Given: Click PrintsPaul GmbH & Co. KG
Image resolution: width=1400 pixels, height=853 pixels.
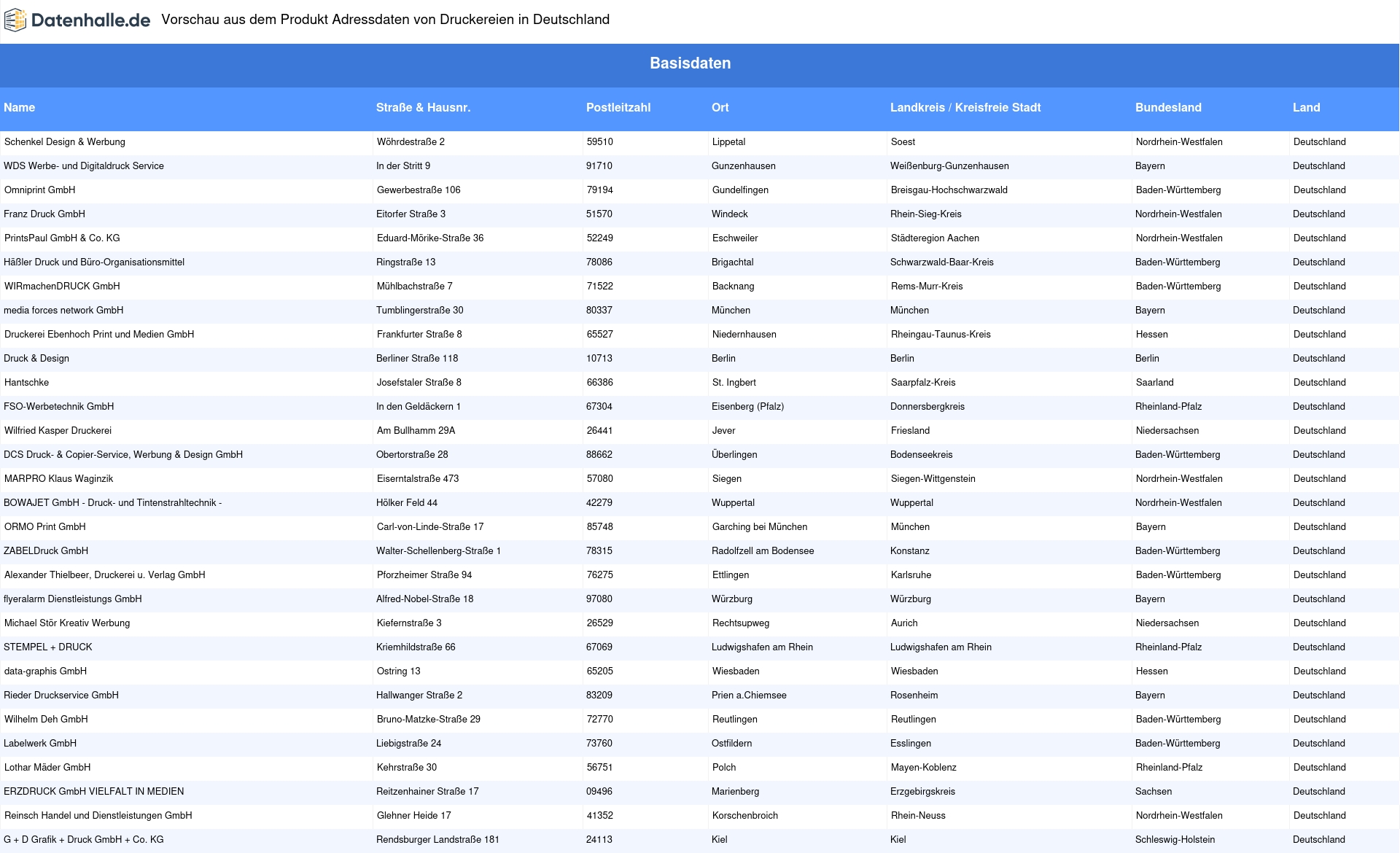Looking at the screenshot, I should (62, 238).
